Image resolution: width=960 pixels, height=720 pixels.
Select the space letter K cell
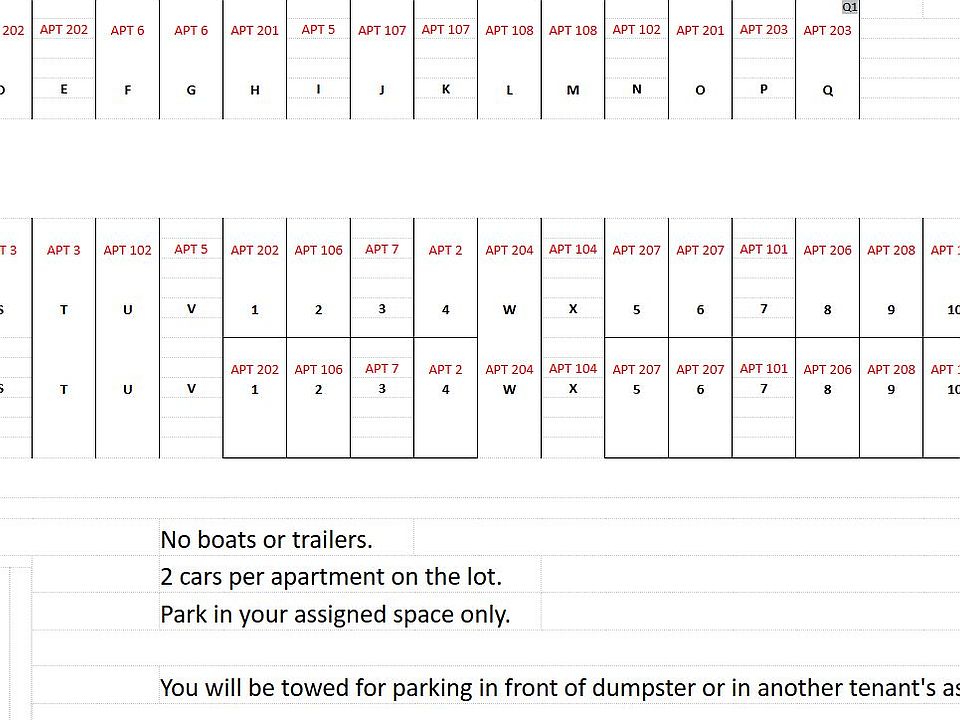click(x=446, y=89)
